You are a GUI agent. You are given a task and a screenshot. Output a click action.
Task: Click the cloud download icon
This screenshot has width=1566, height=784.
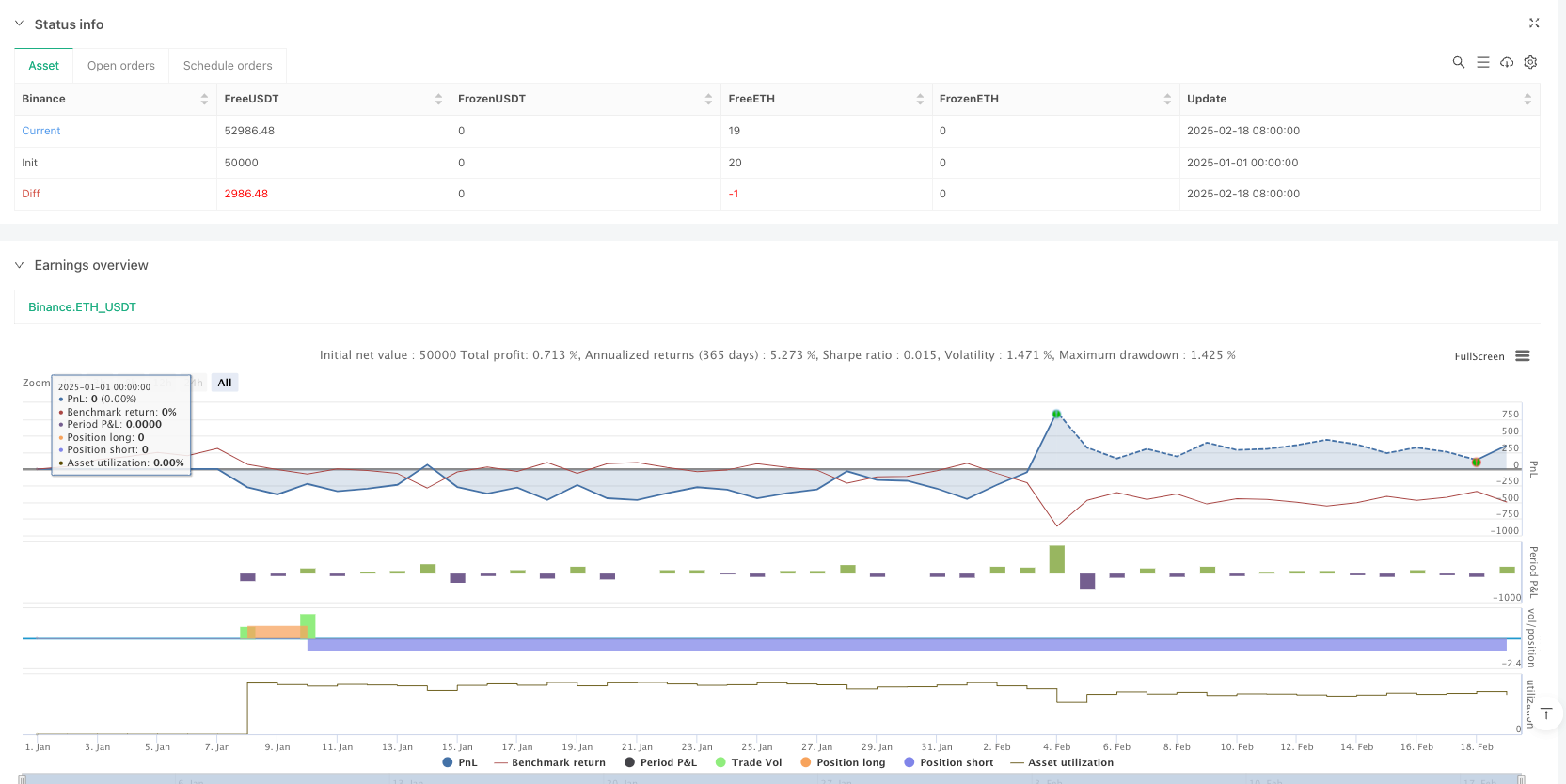(1507, 62)
